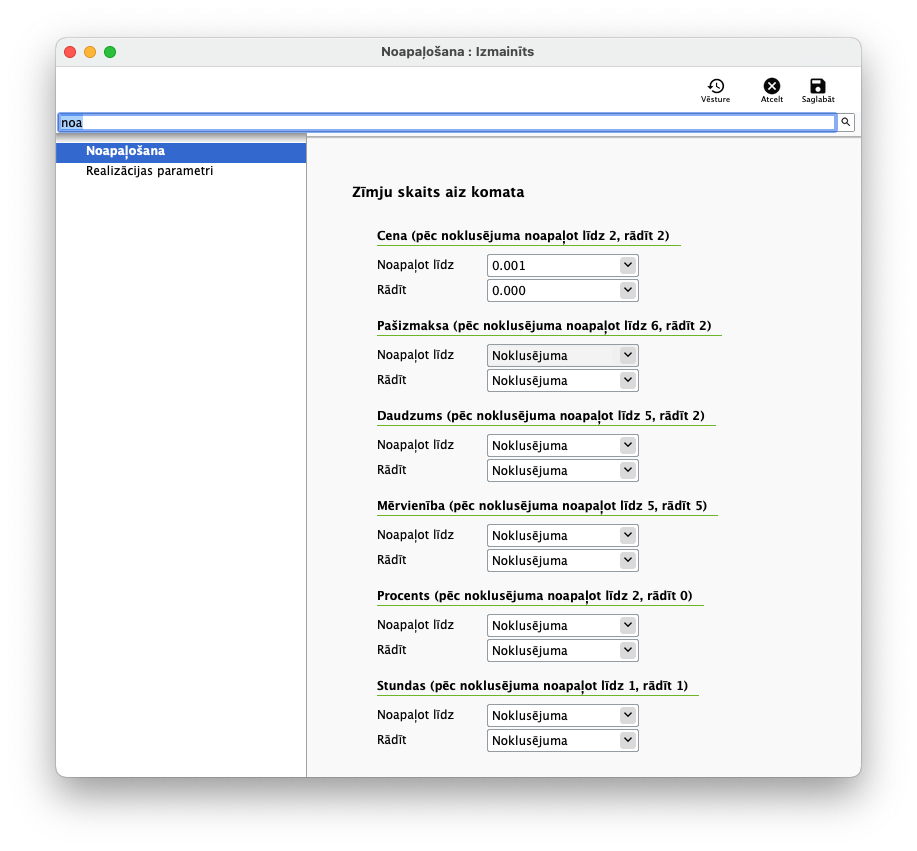Image resolution: width=917 pixels, height=851 pixels.
Task: Click the Atcelt cancel icon
Action: coord(771,88)
